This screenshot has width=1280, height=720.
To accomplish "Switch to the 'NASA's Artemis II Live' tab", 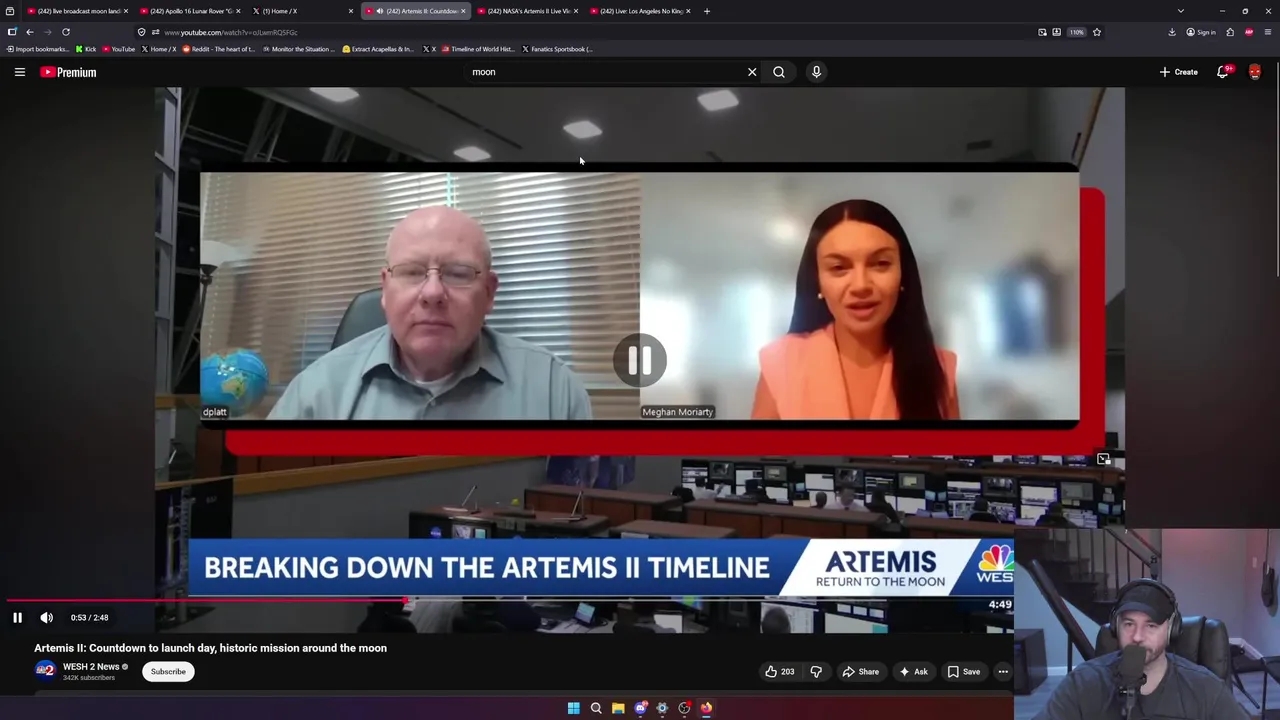I will coord(526,11).
